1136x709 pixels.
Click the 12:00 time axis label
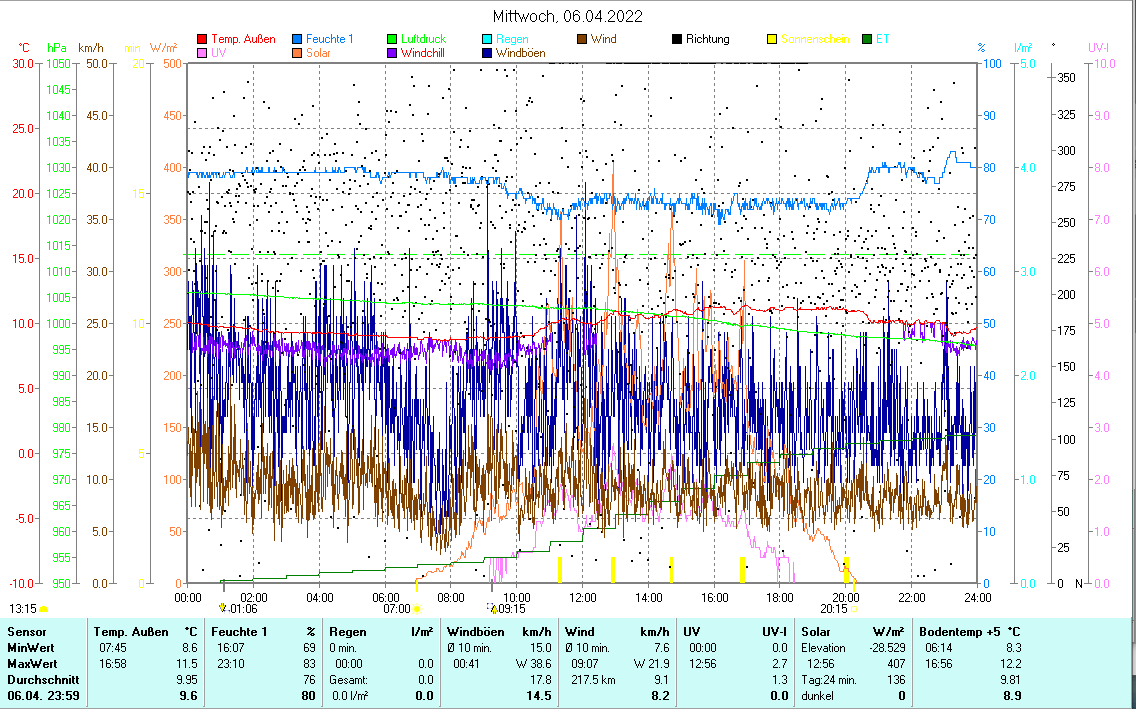pyautogui.click(x=582, y=597)
